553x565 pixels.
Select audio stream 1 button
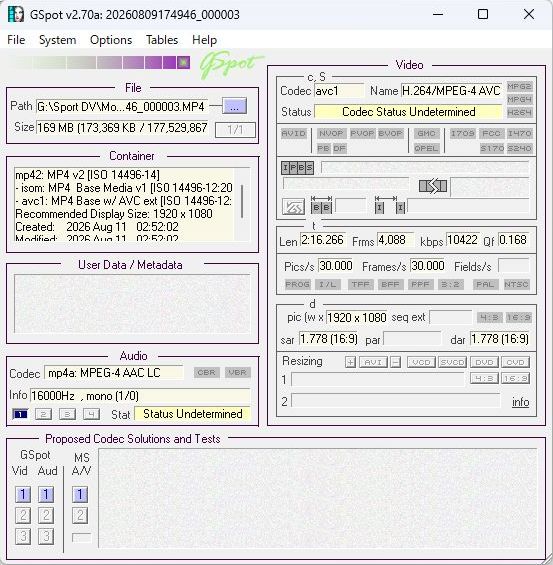coord(20,414)
